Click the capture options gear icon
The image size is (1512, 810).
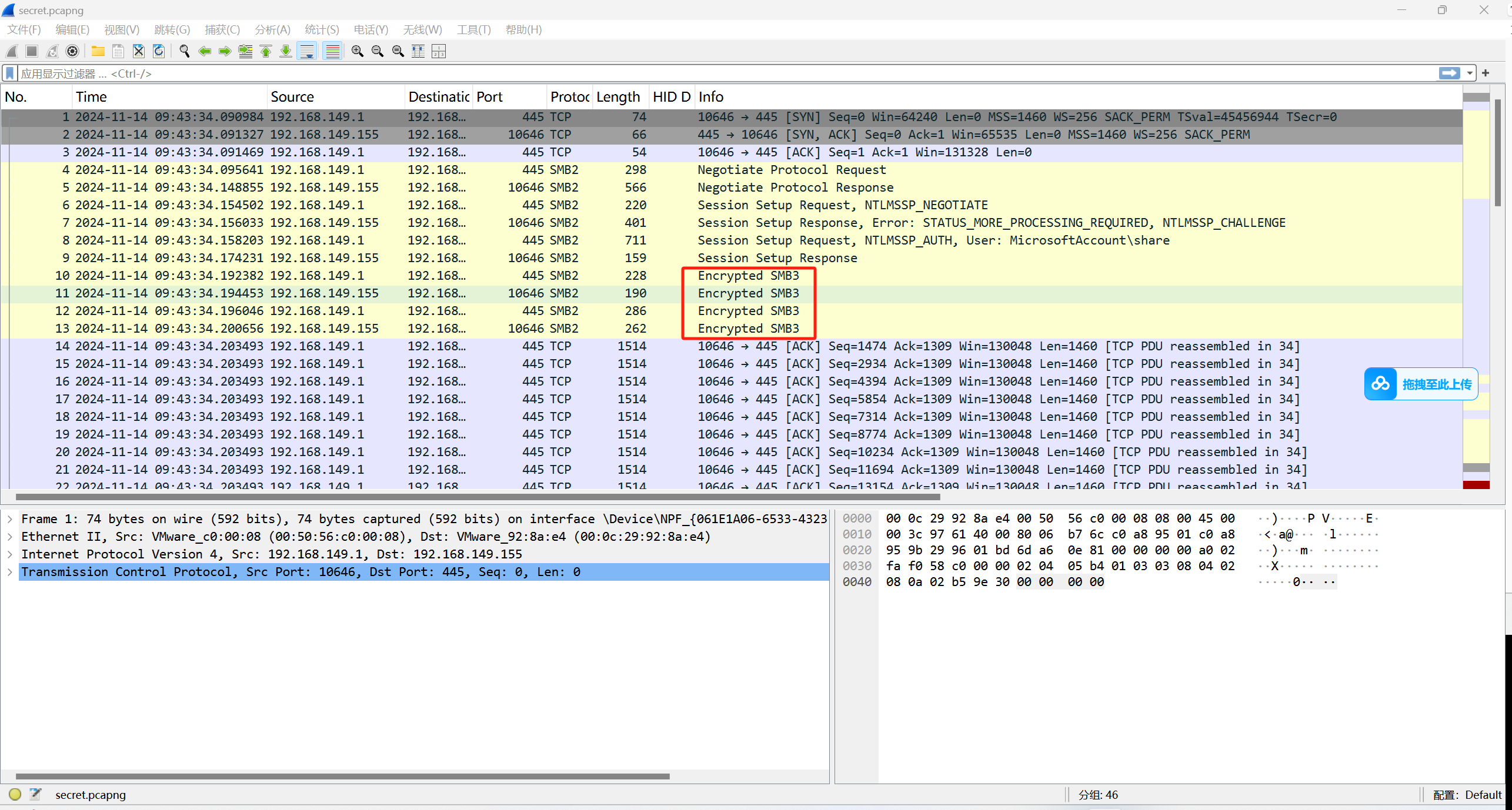point(72,52)
